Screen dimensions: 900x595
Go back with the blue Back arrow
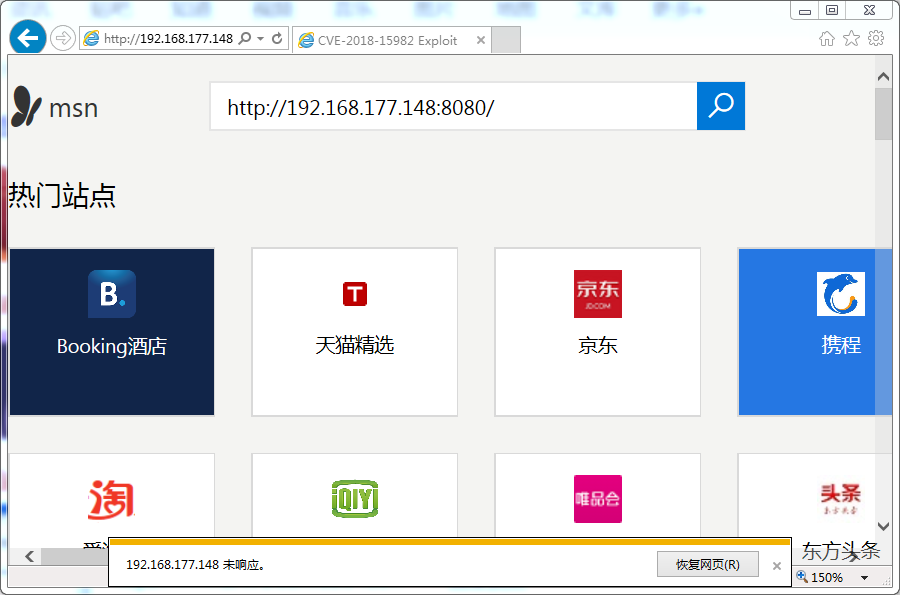[28, 38]
